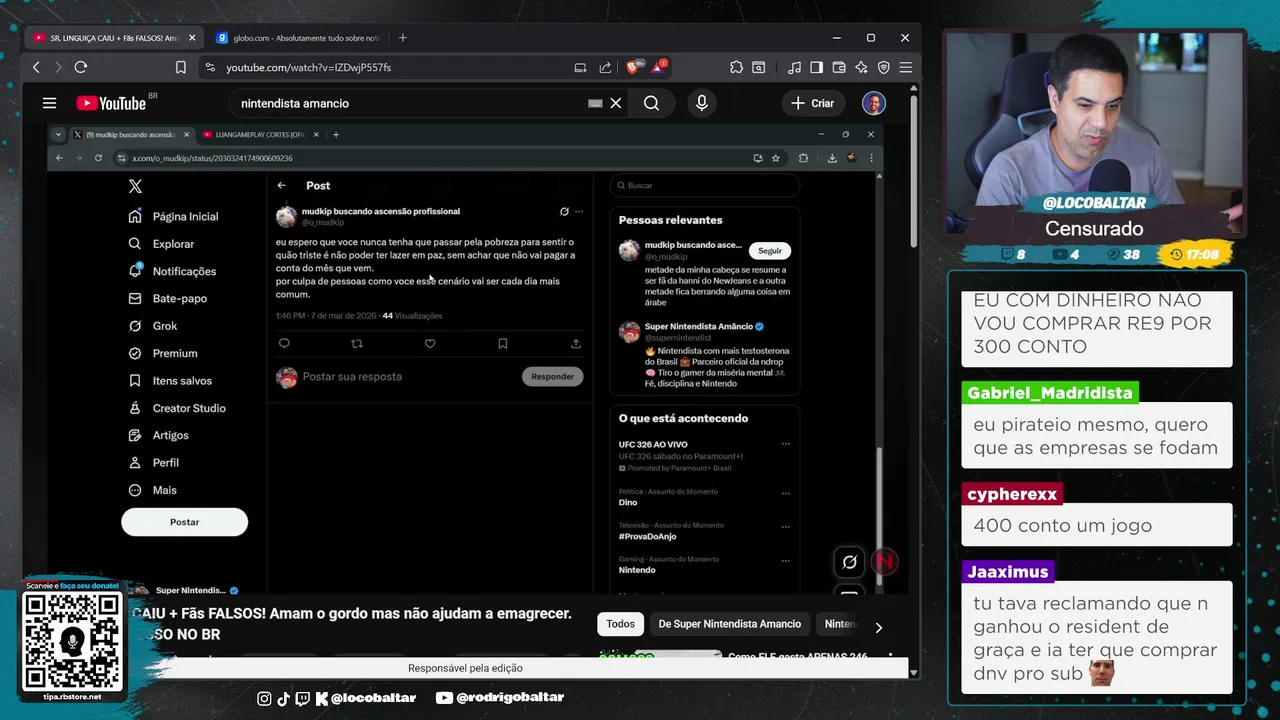Open the Brave VPN shield icon

[x=884, y=67]
